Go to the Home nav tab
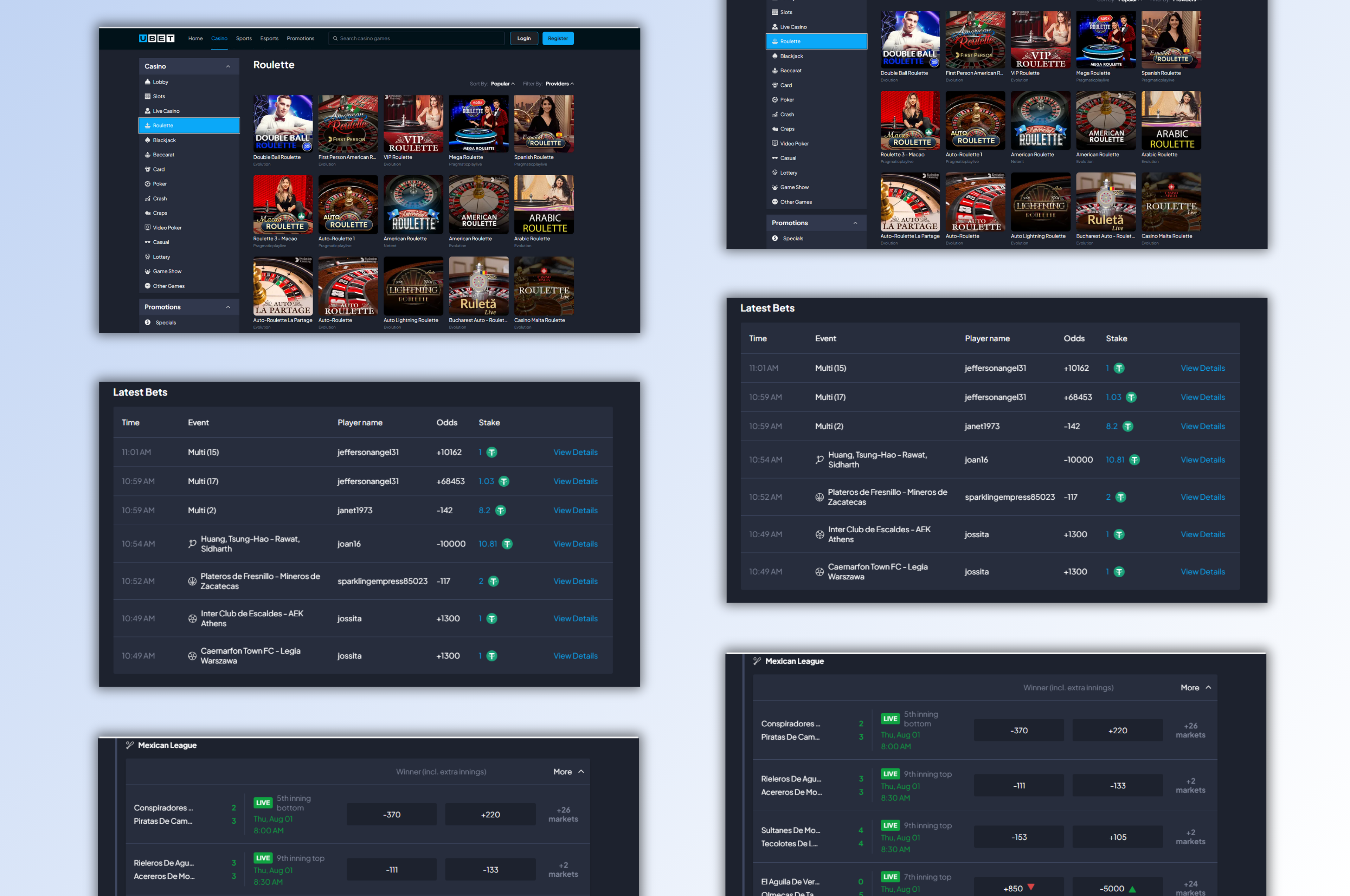Image resolution: width=1350 pixels, height=896 pixels. point(195,38)
